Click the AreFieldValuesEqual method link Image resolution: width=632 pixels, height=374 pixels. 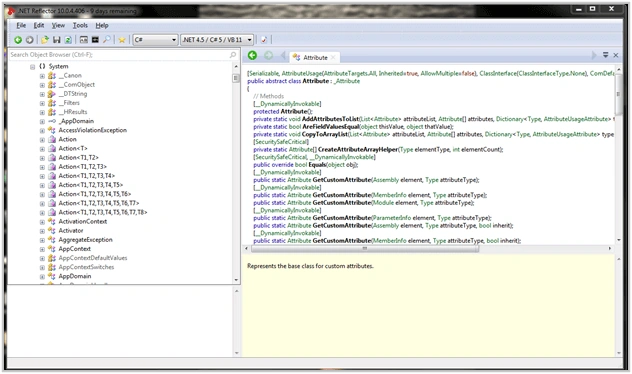click(x=331, y=127)
